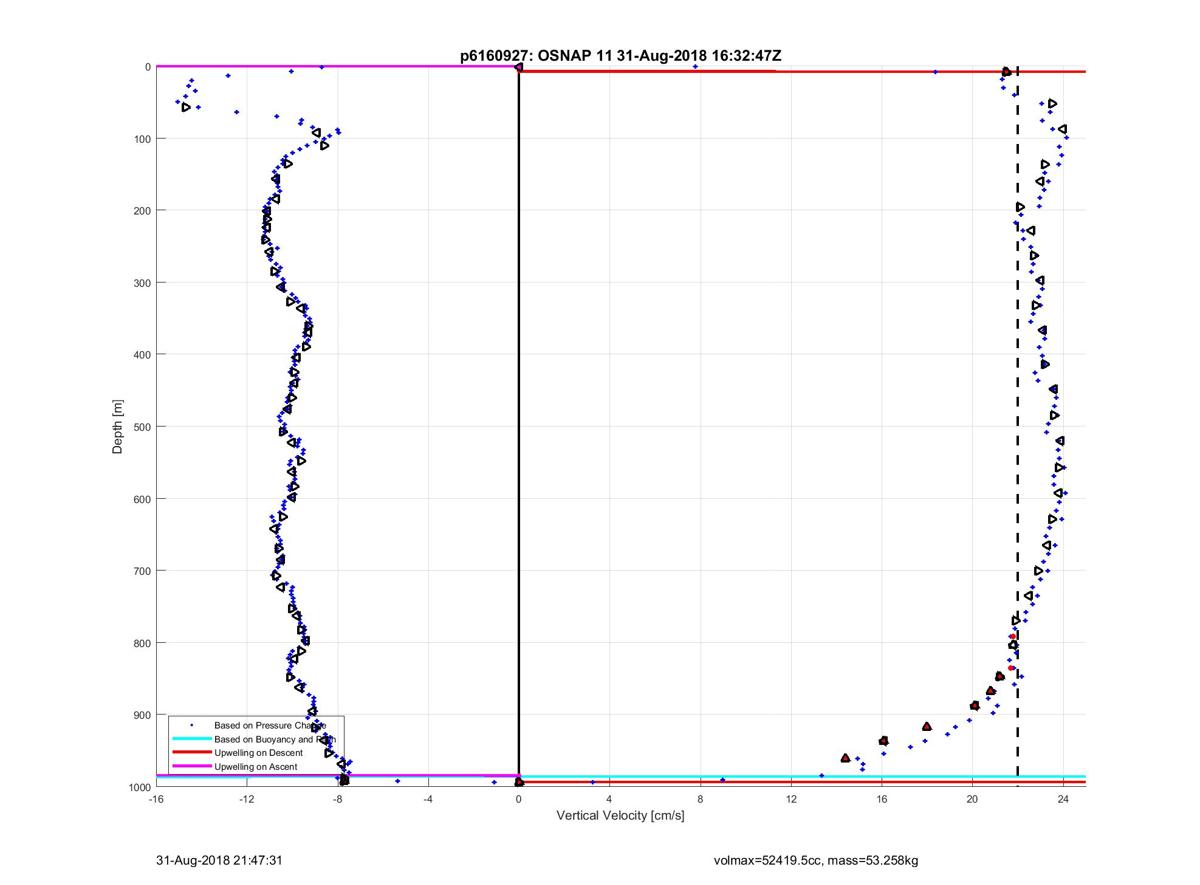Click the depth axis tick label "1000"
This screenshot has width=1200, height=885.
pos(138,787)
